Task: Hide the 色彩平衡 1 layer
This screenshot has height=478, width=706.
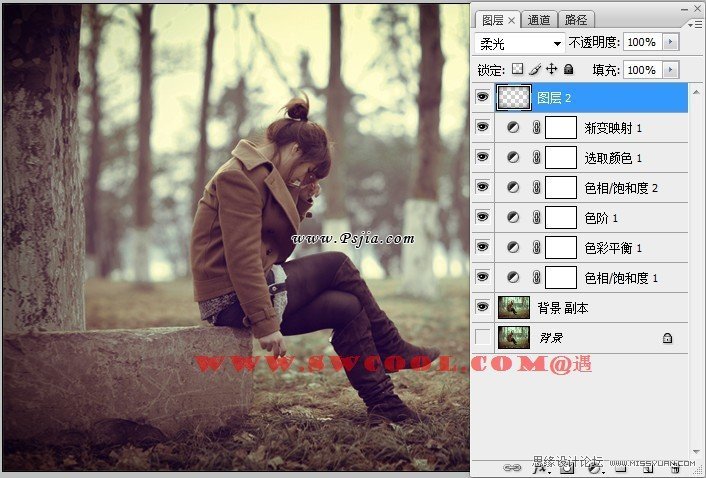Action: click(482, 247)
